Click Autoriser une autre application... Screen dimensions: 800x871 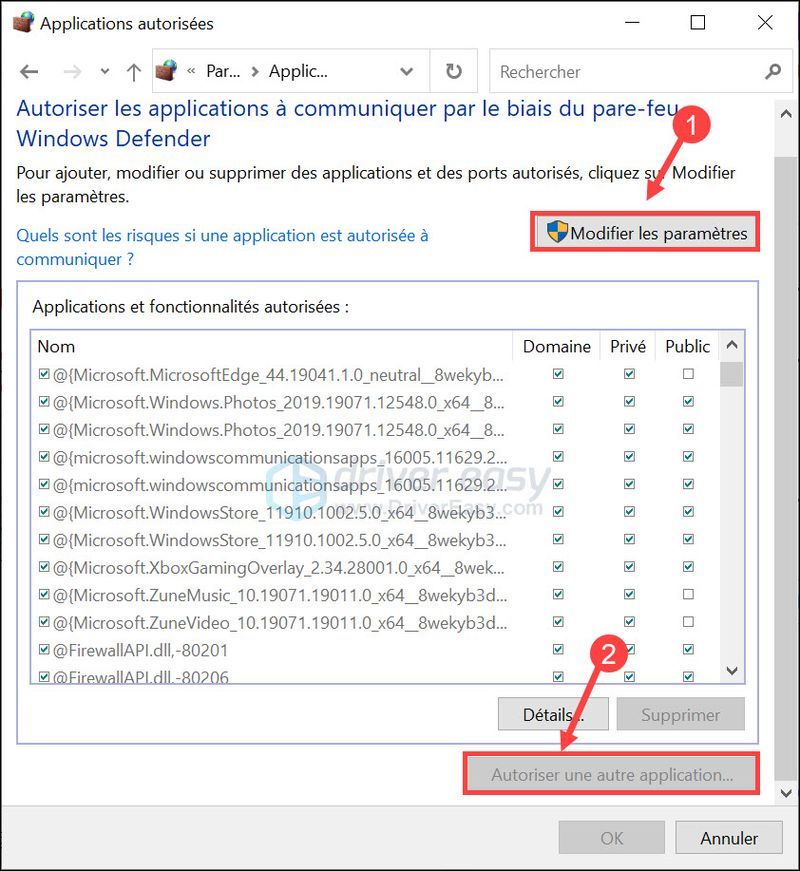coord(612,774)
